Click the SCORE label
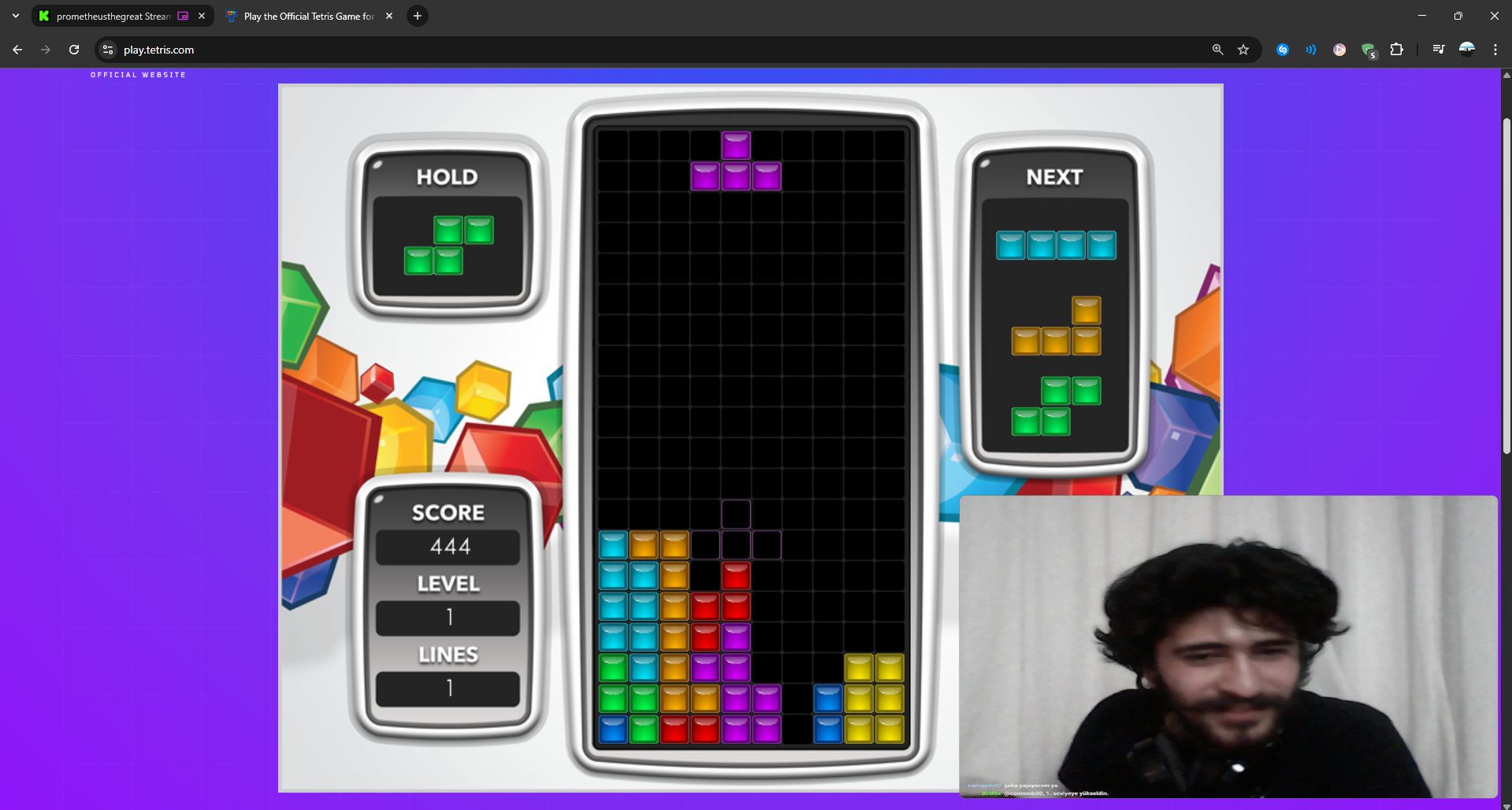The image size is (1512, 810). point(448,512)
